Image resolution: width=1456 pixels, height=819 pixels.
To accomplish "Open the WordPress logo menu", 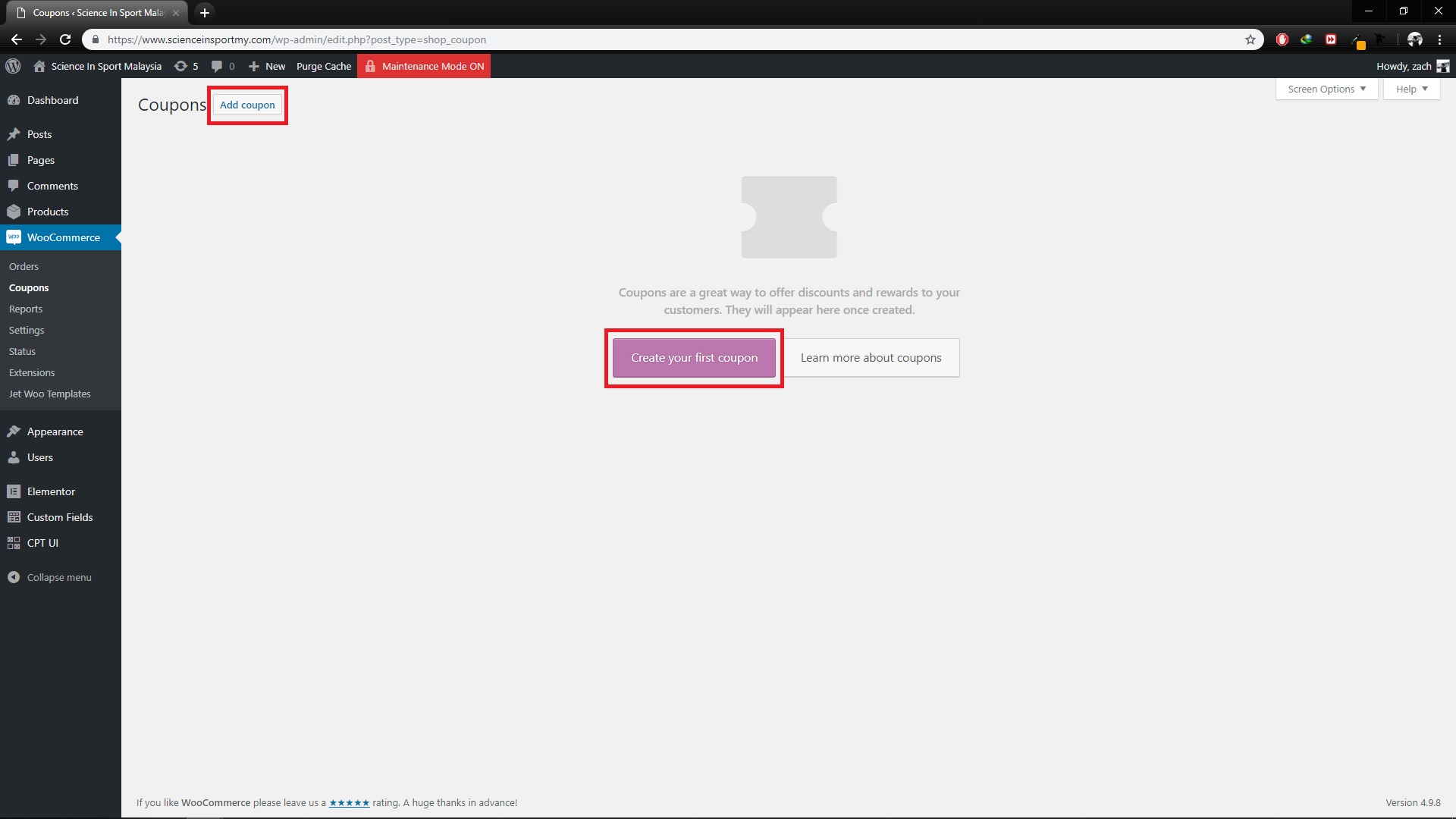I will 13,66.
